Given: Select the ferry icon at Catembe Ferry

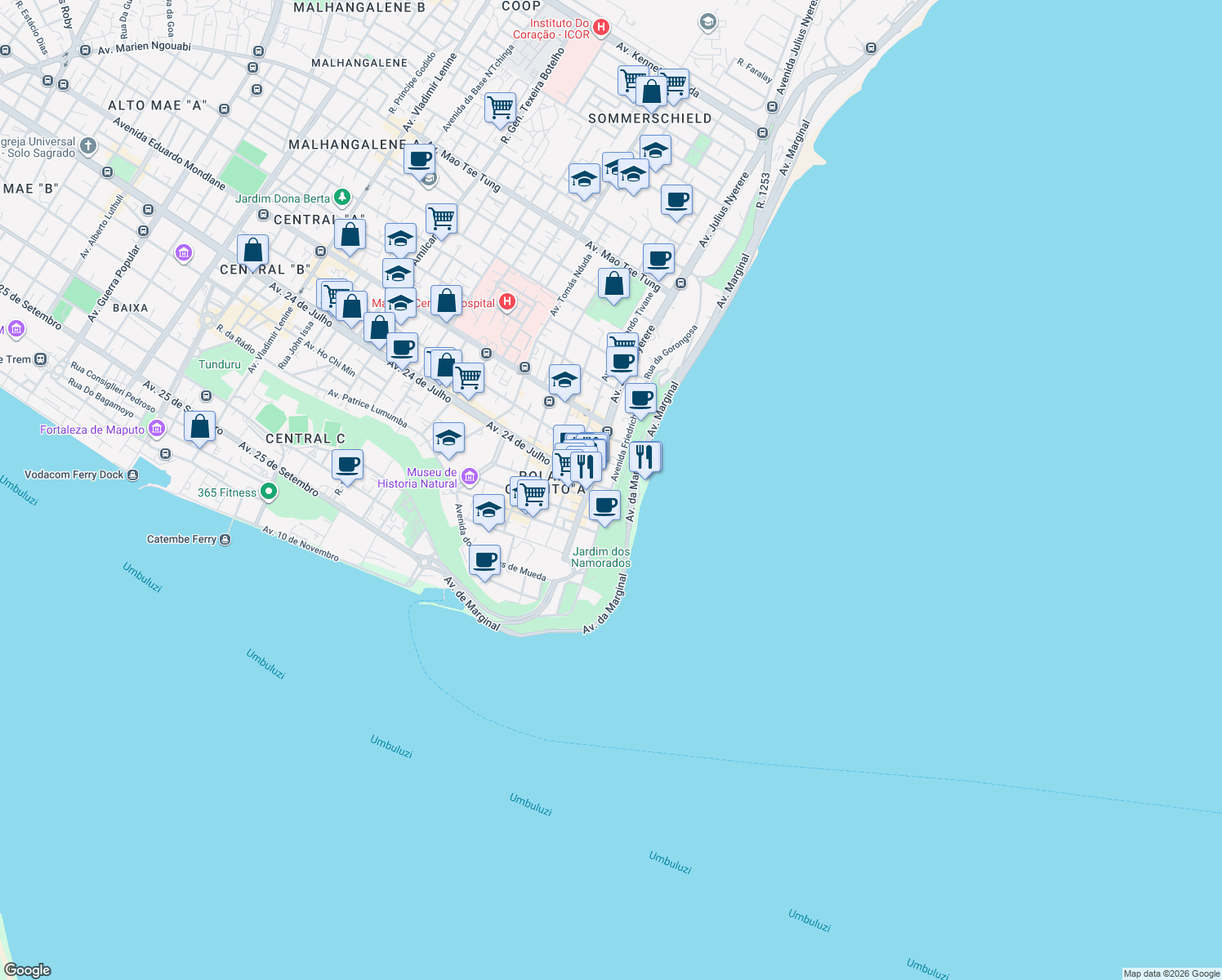Looking at the screenshot, I should 225,539.
